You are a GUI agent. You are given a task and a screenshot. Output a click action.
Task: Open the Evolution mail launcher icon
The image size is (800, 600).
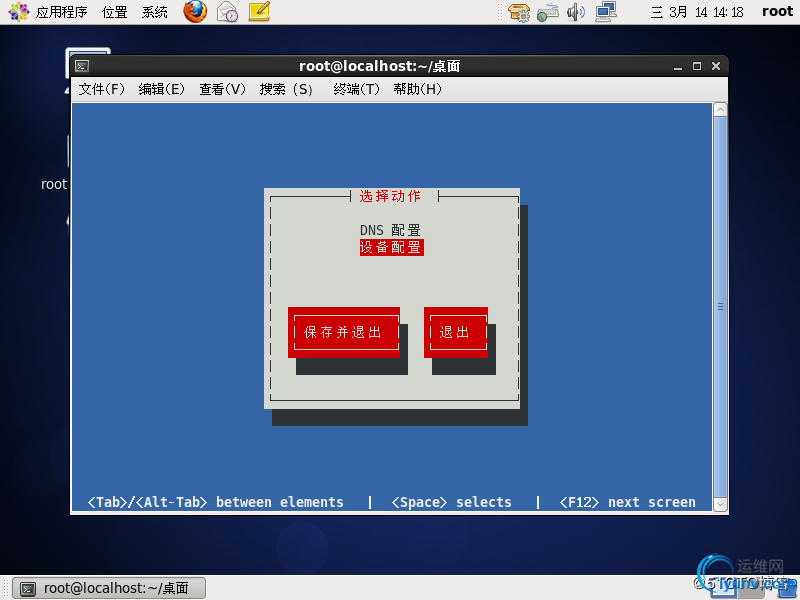[227, 12]
